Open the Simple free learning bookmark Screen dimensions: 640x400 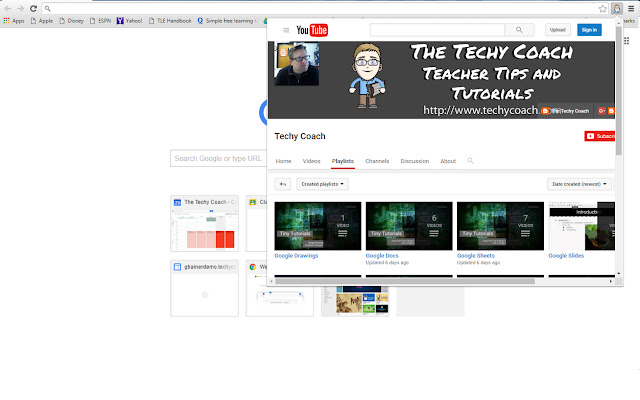coord(227,21)
